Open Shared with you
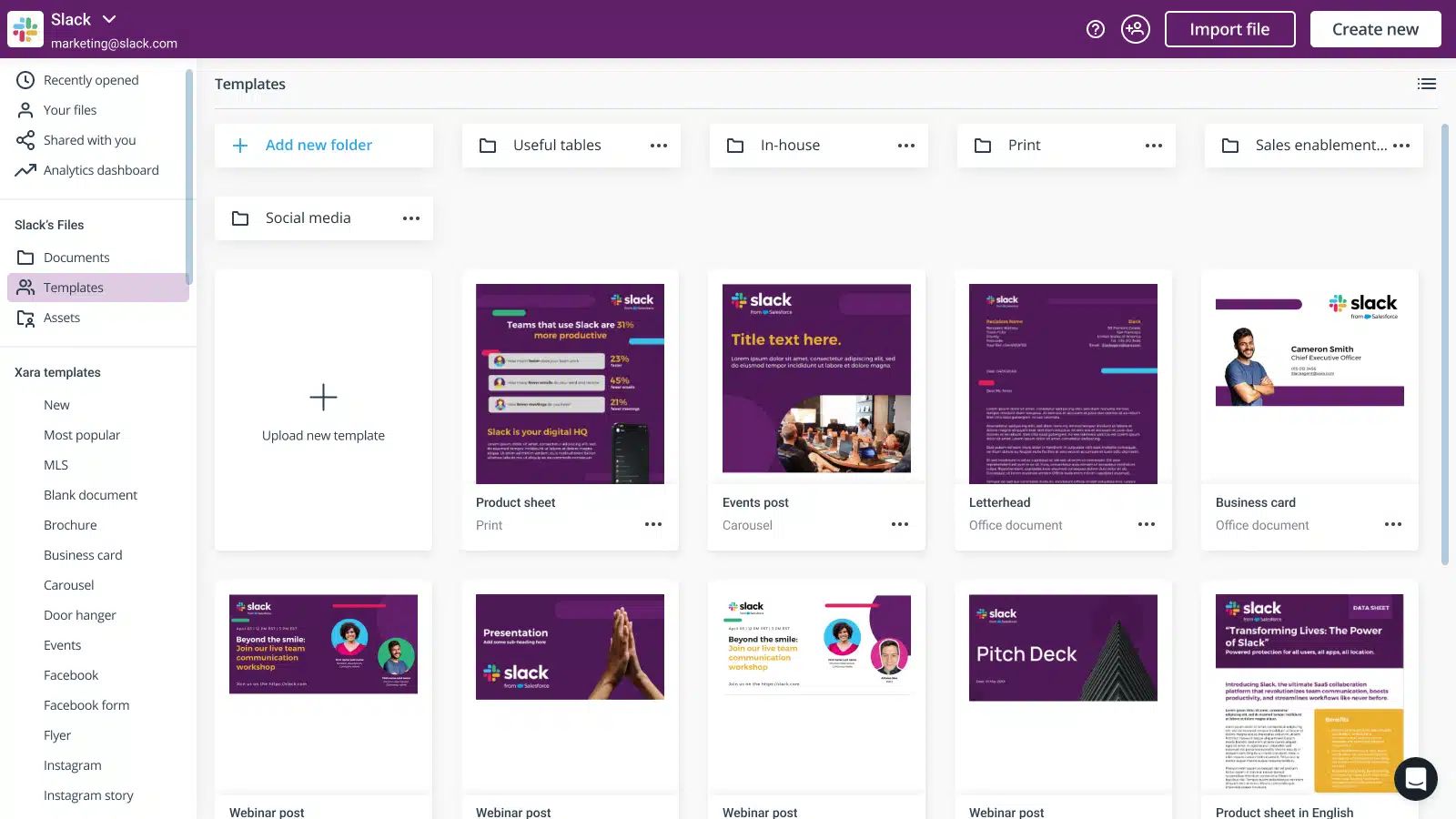Screen dimensions: 1456x819 [89, 140]
